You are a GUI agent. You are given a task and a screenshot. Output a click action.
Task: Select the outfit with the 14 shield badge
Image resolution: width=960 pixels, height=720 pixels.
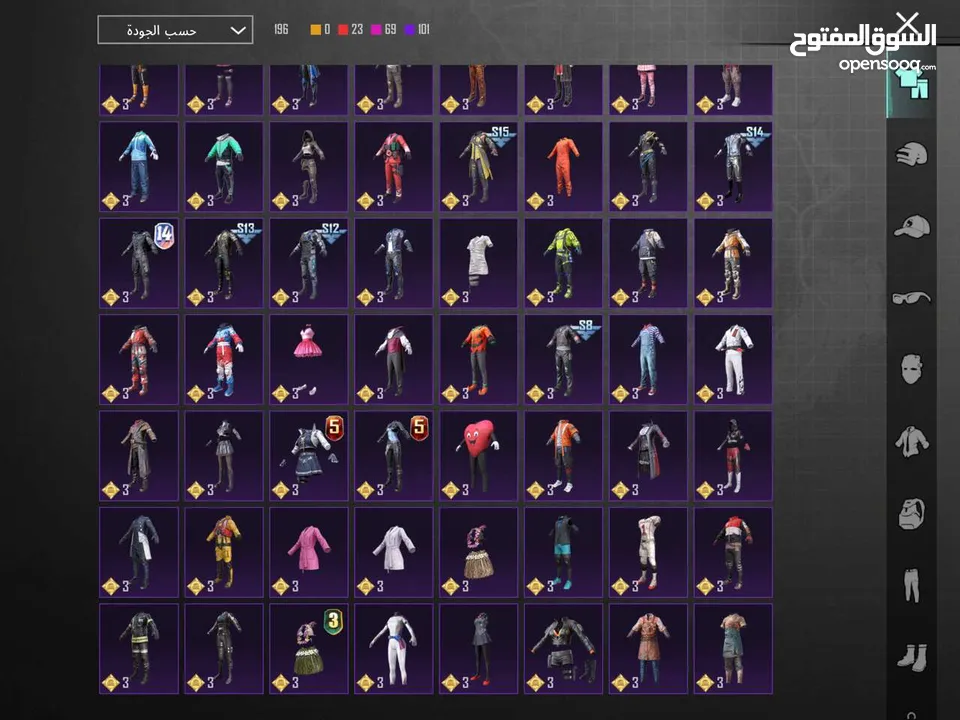139,263
